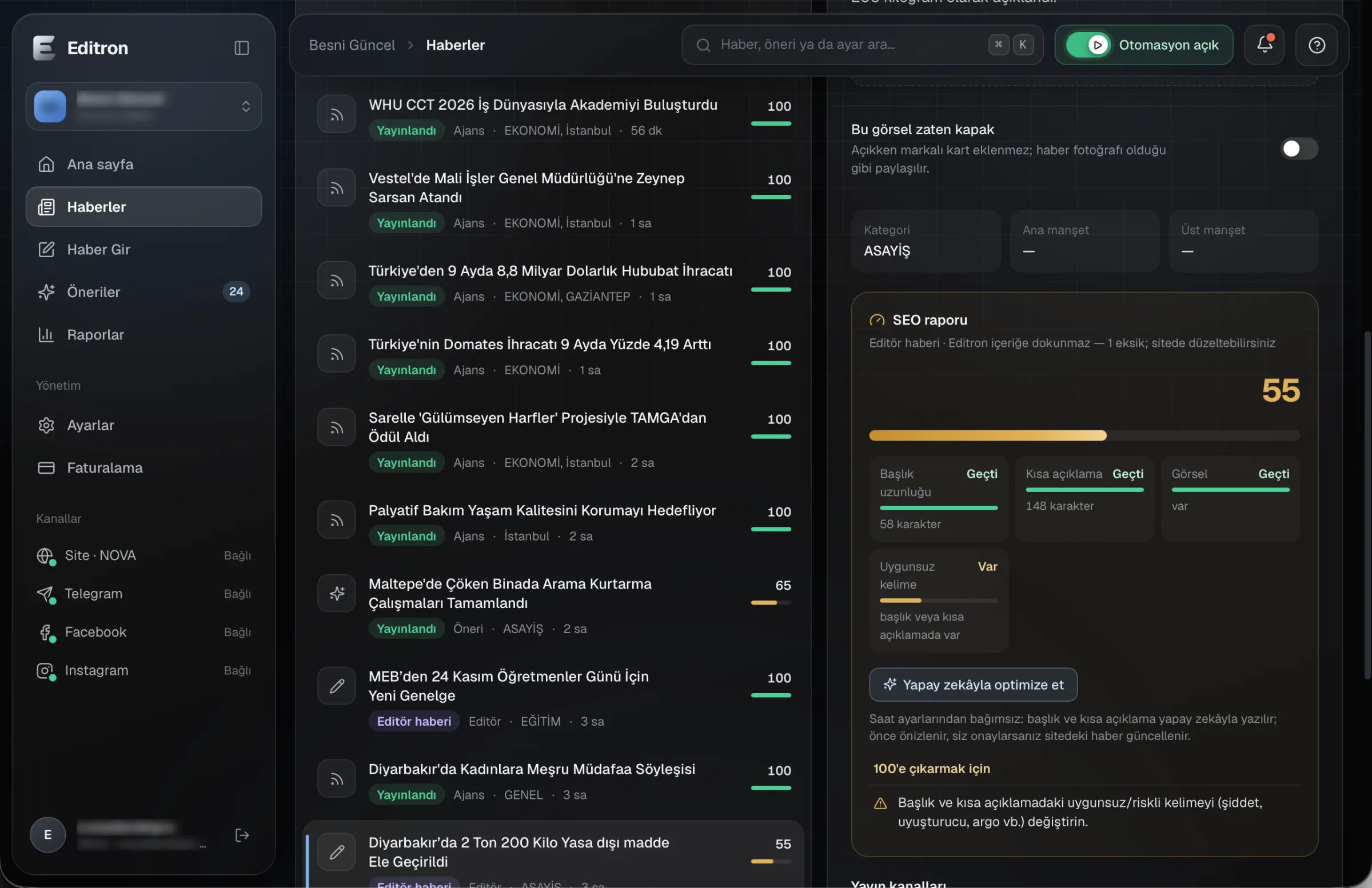Click the RSS icon for Palyatif Bakım news

(x=337, y=520)
